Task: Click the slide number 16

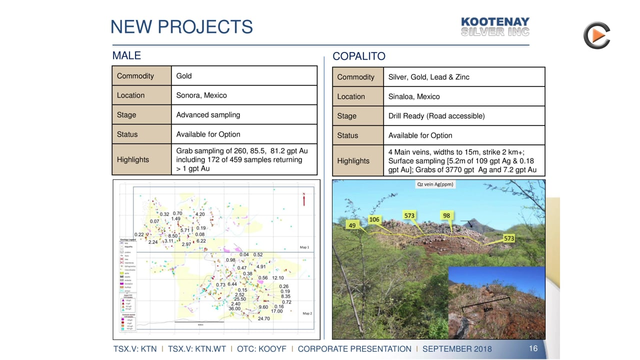Action: coord(533,349)
